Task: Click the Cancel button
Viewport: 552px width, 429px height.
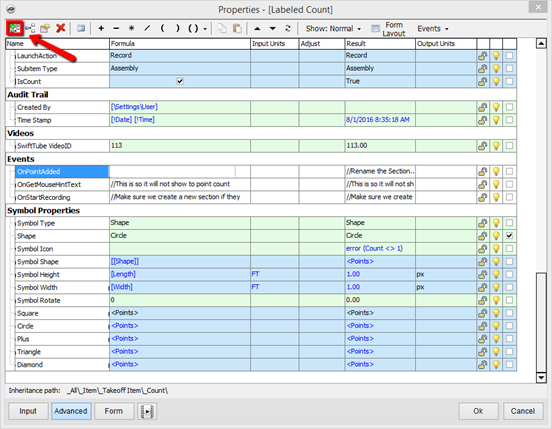Action: pos(523,411)
